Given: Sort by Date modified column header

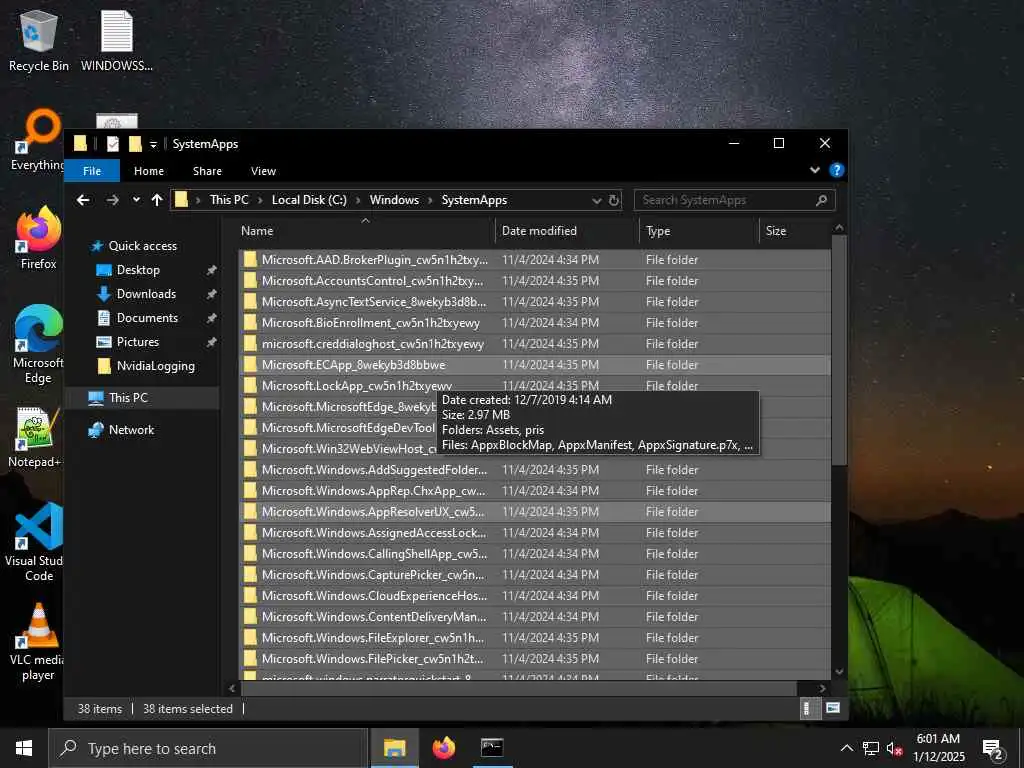Looking at the screenshot, I should tap(567, 231).
